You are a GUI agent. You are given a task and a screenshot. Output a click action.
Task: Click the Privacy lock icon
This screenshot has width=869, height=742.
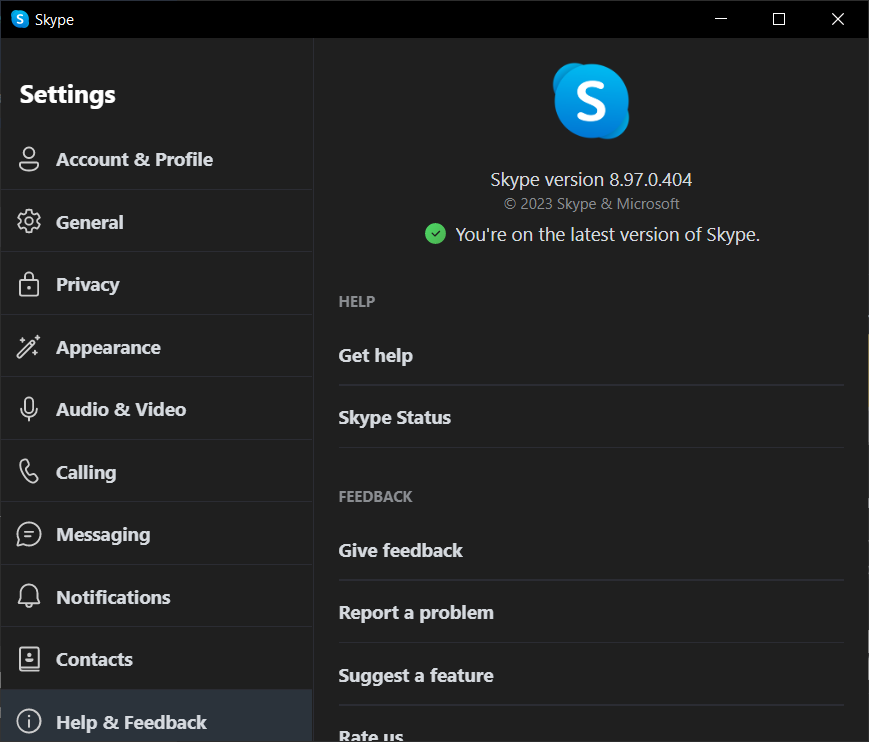(29, 284)
